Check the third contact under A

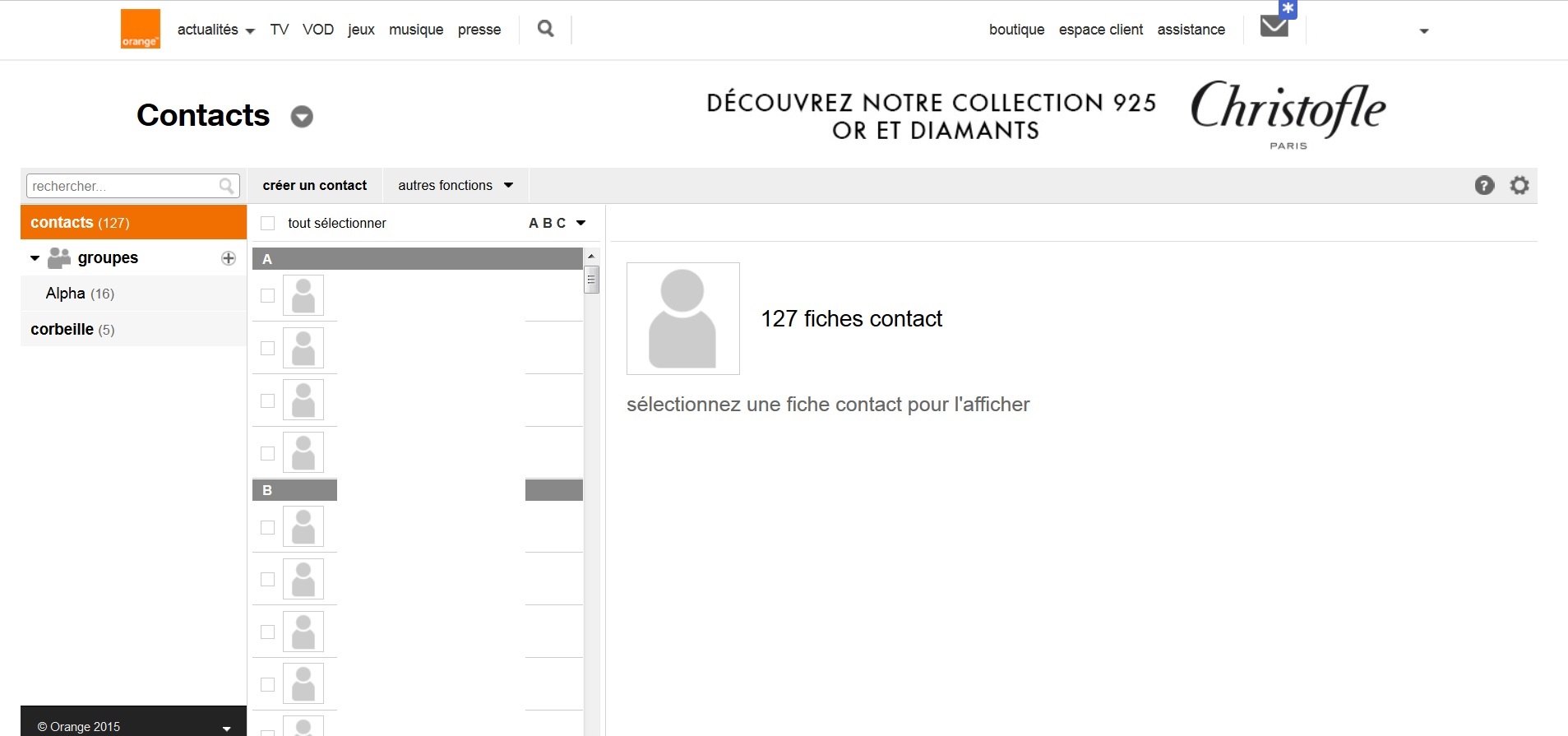[267, 400]
